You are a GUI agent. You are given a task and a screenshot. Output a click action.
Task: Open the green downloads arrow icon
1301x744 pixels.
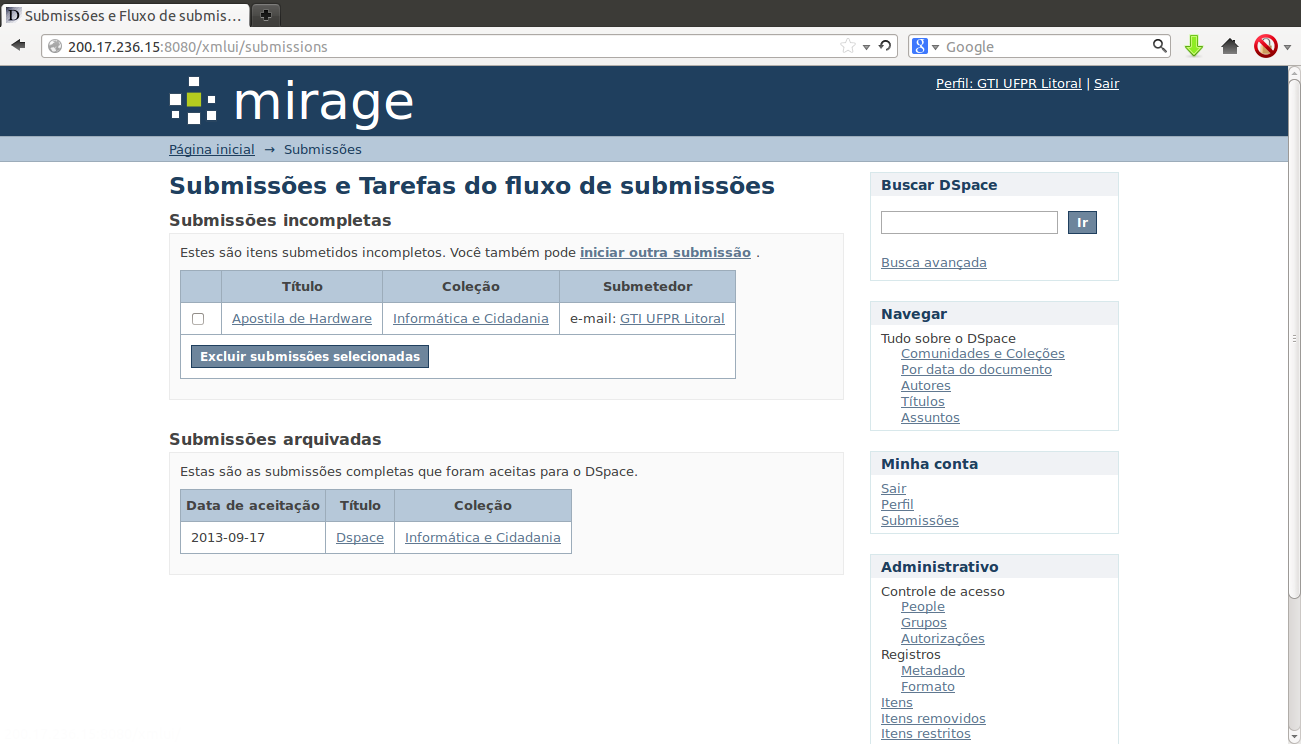coord(1193,46)
